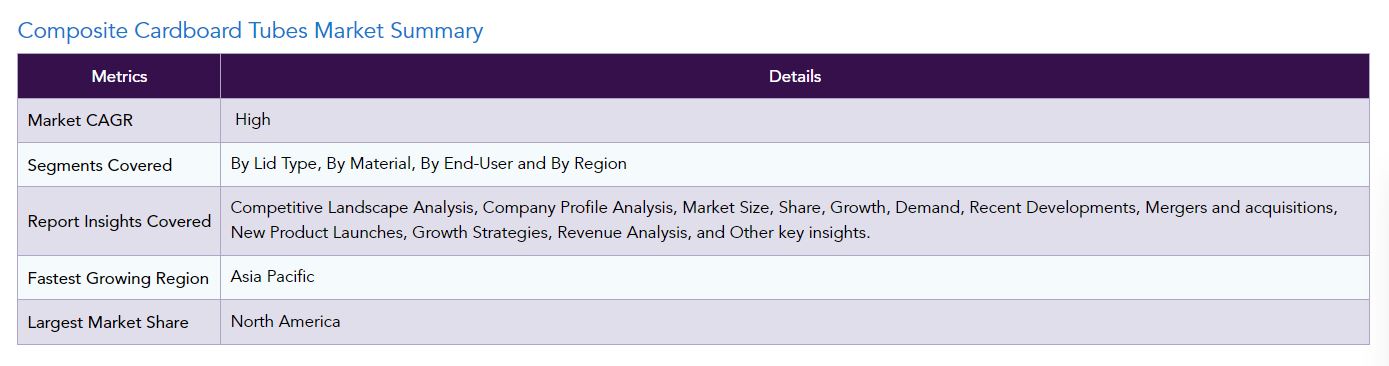Select the Segments Covered row label
The height and width of the screenshot is (366, 1389).
click(x=100, y=165)
